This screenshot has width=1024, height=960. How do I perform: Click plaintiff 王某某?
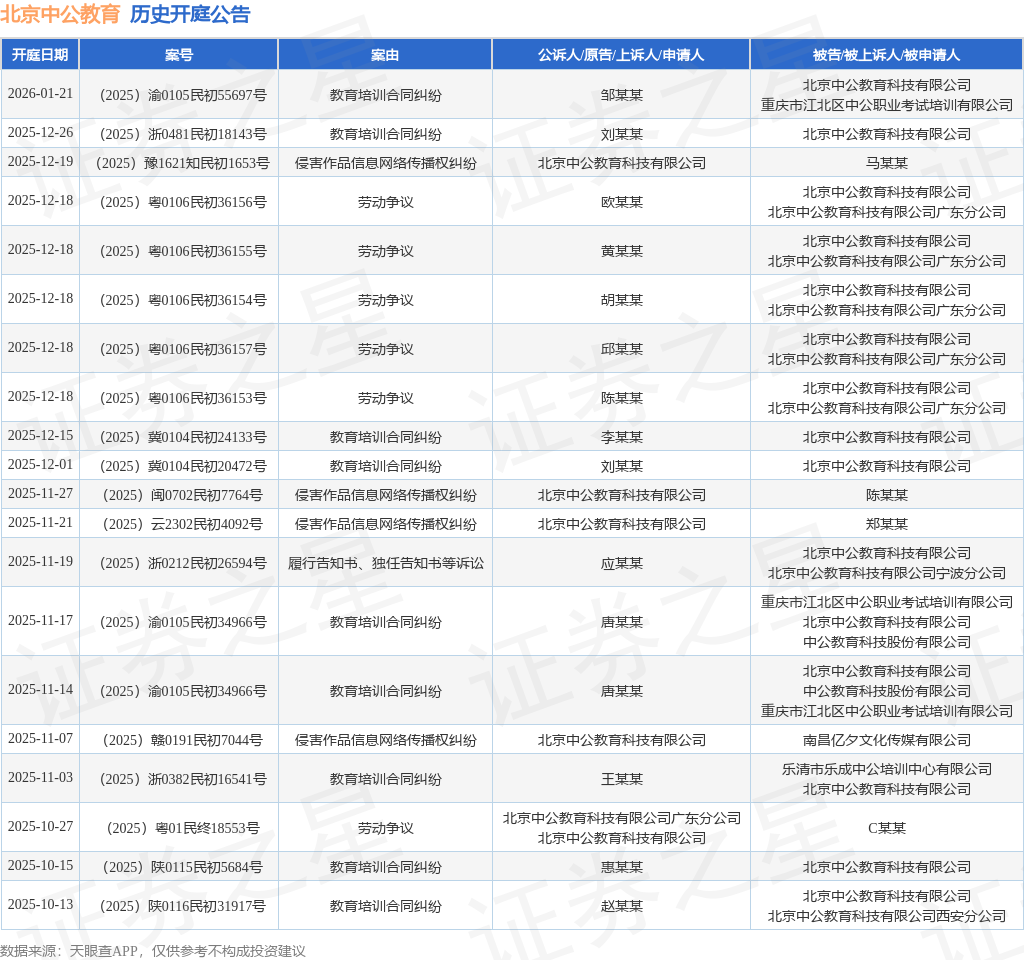click(x=622, y=779)
